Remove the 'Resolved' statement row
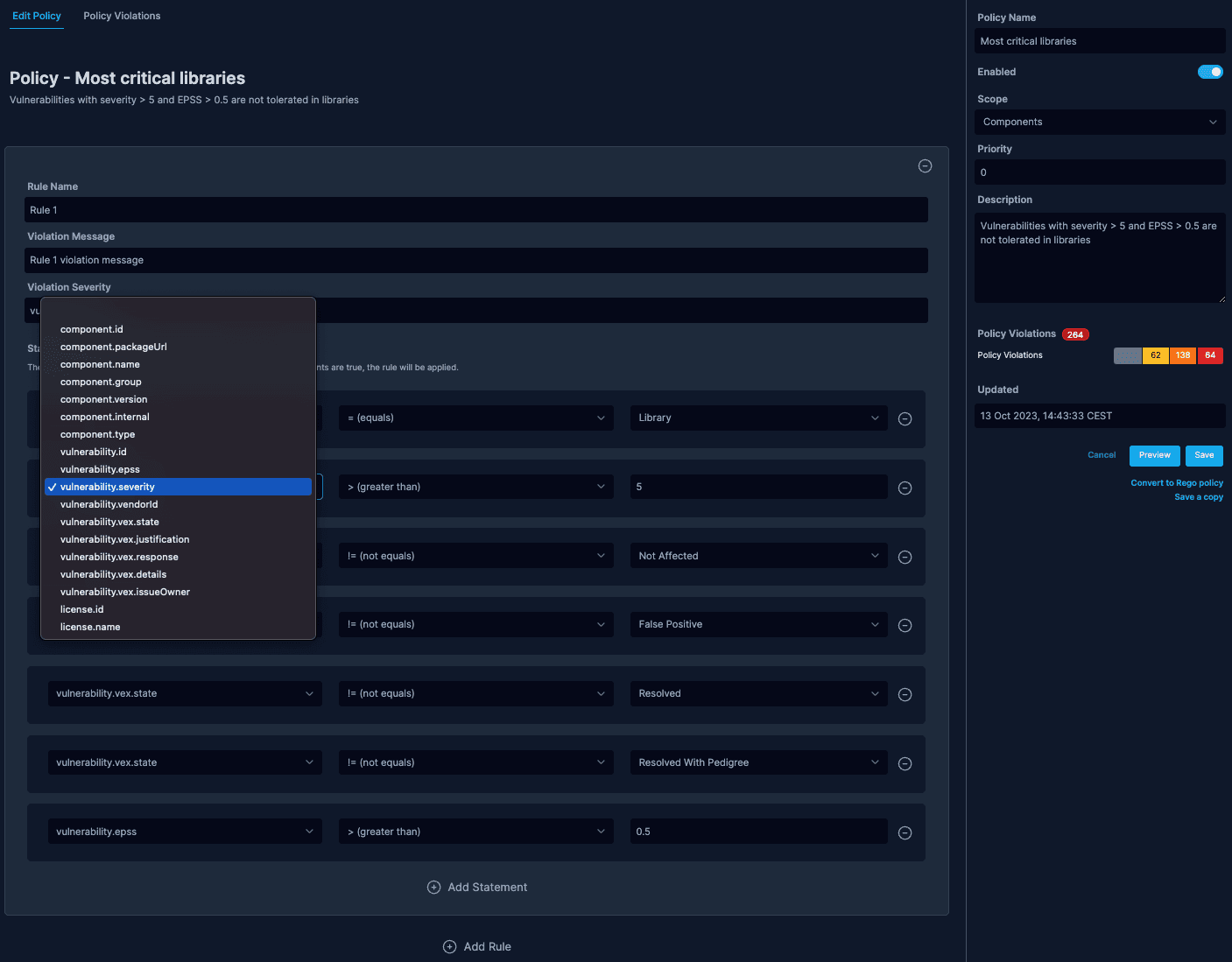 click(x=905, y=693)
